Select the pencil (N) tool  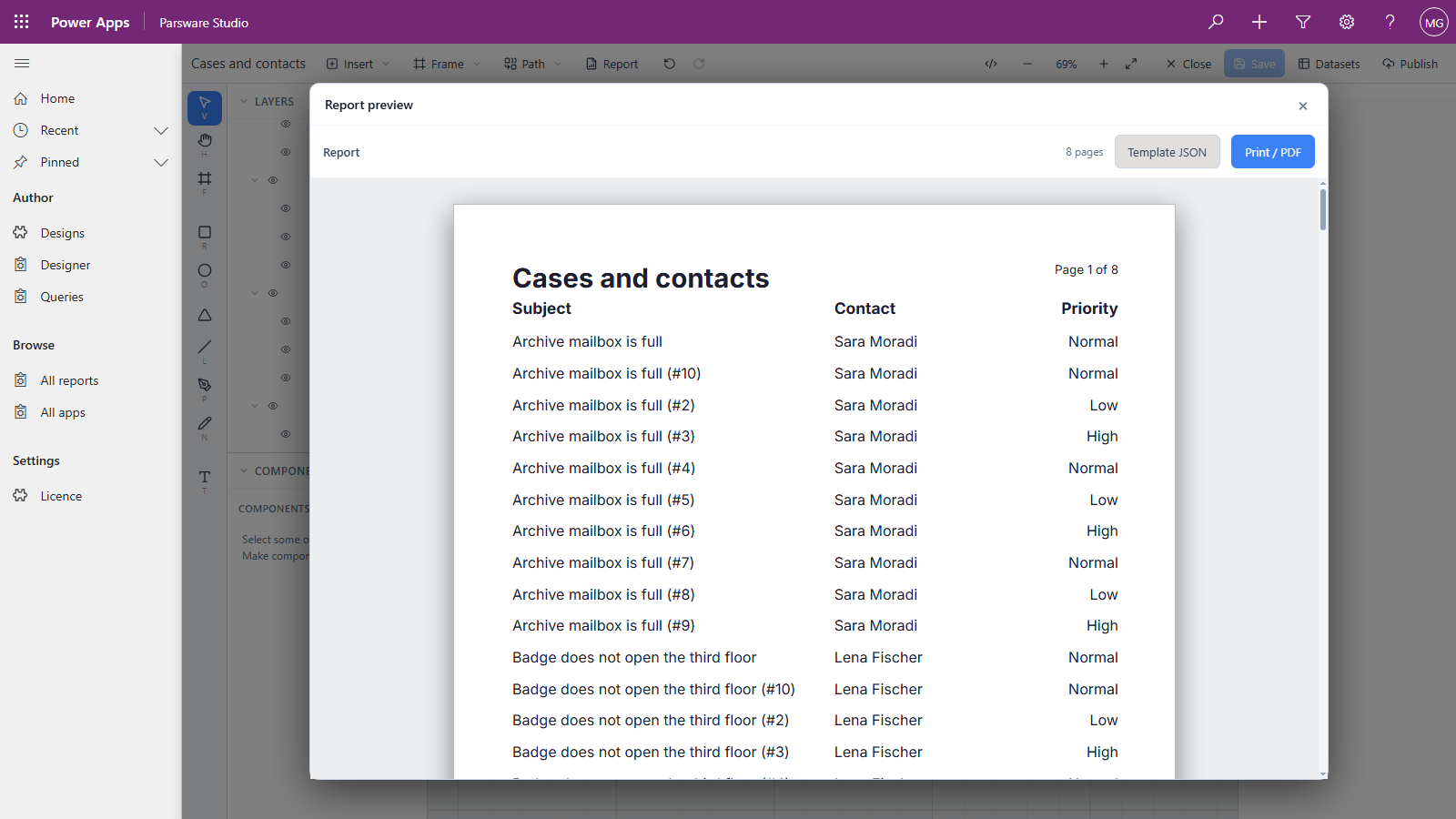point(205,427)
